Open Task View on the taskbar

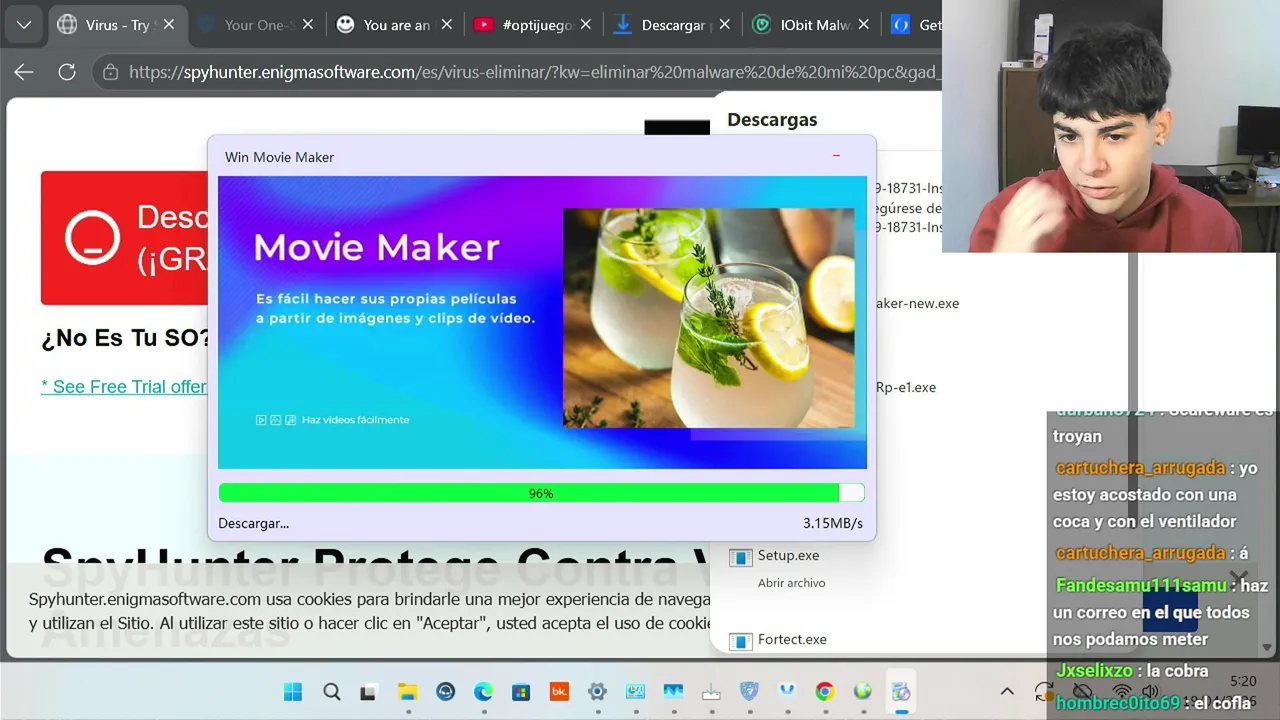coord(368,691)
